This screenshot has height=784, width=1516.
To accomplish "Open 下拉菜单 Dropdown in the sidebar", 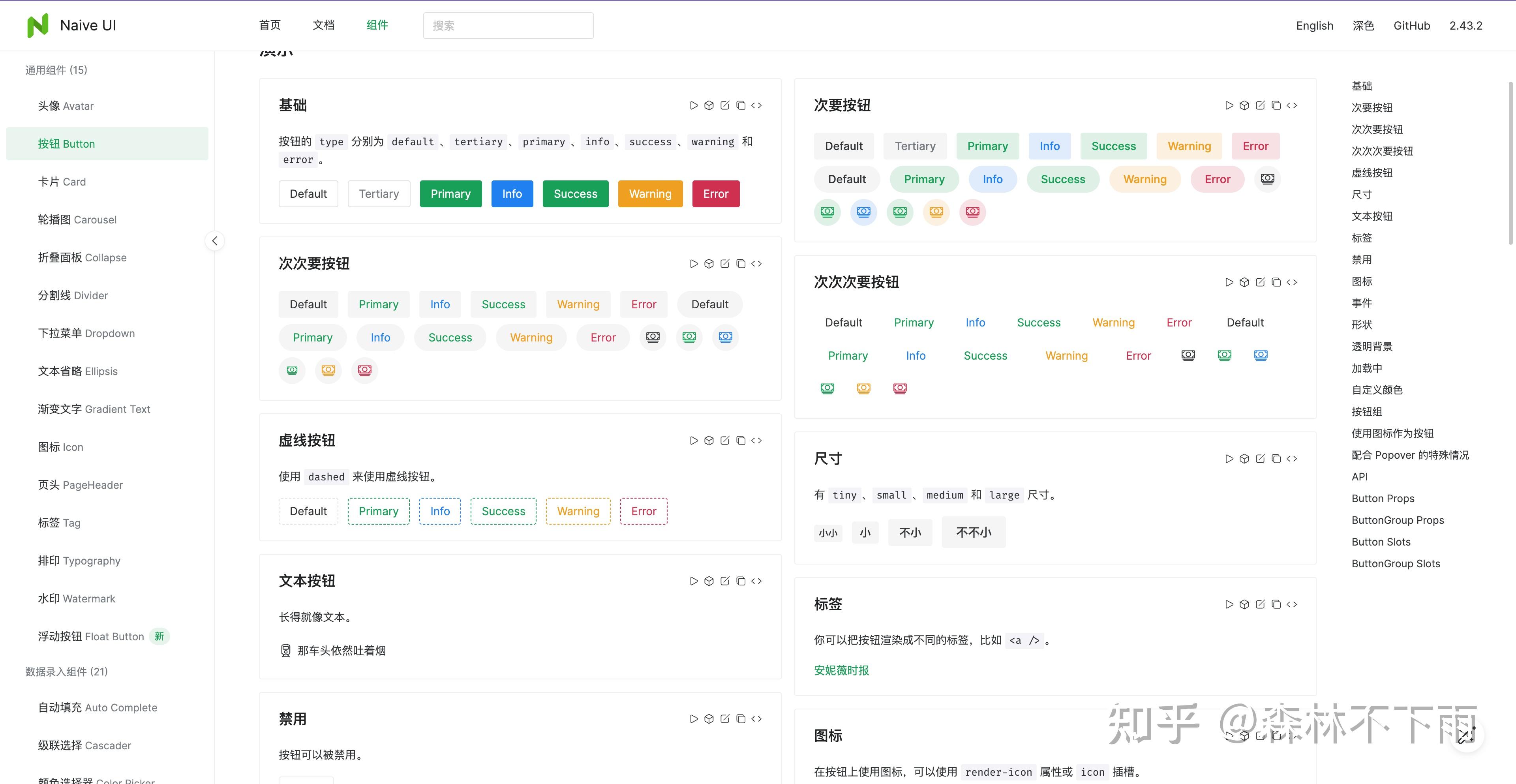I will coord(107,333).
